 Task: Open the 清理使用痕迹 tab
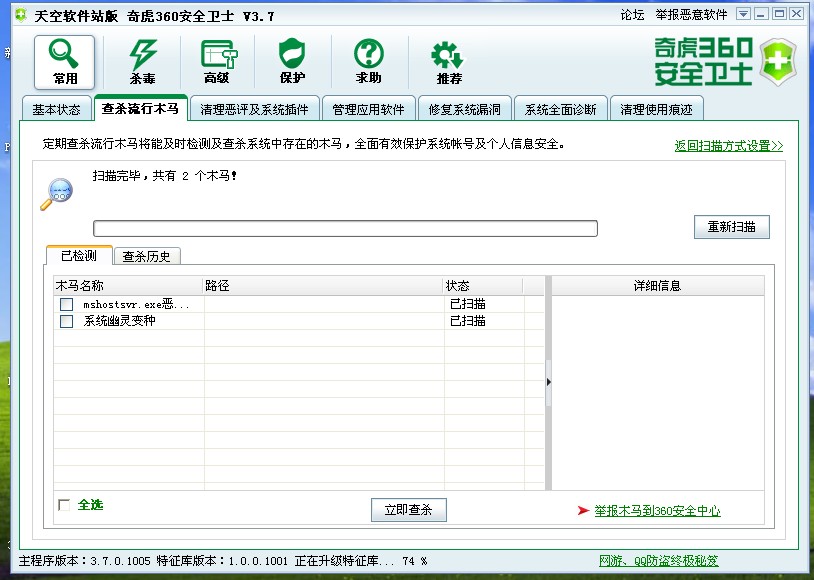pos(657,110)
